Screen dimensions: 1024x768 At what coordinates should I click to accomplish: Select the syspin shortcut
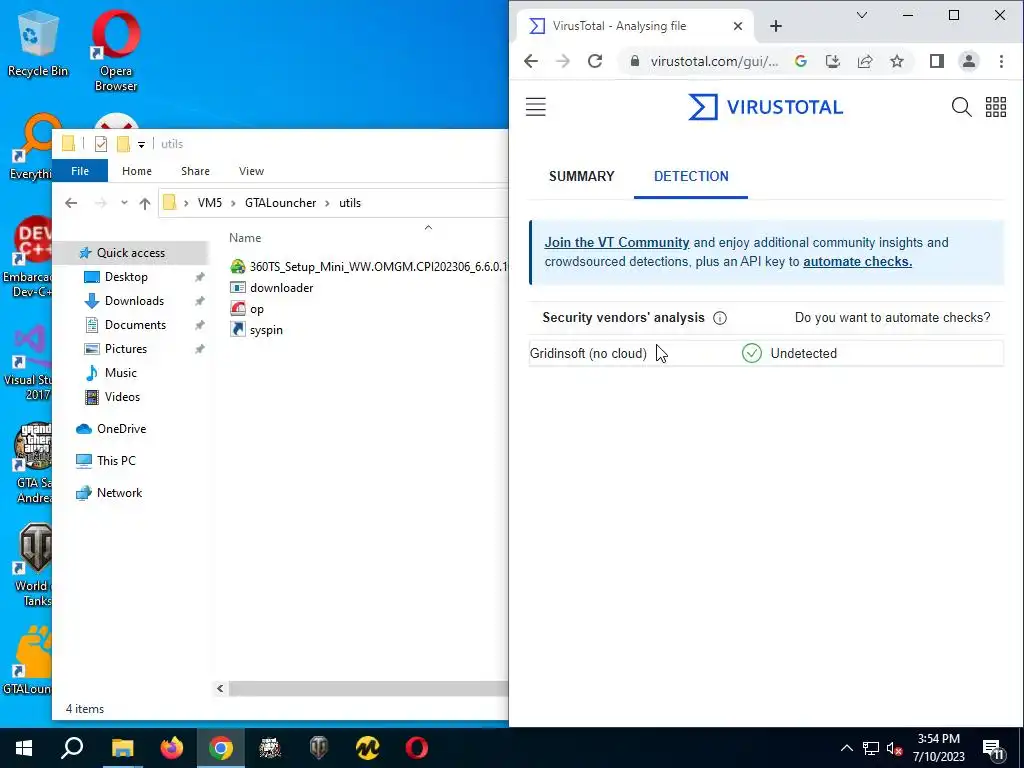point(257,330)
